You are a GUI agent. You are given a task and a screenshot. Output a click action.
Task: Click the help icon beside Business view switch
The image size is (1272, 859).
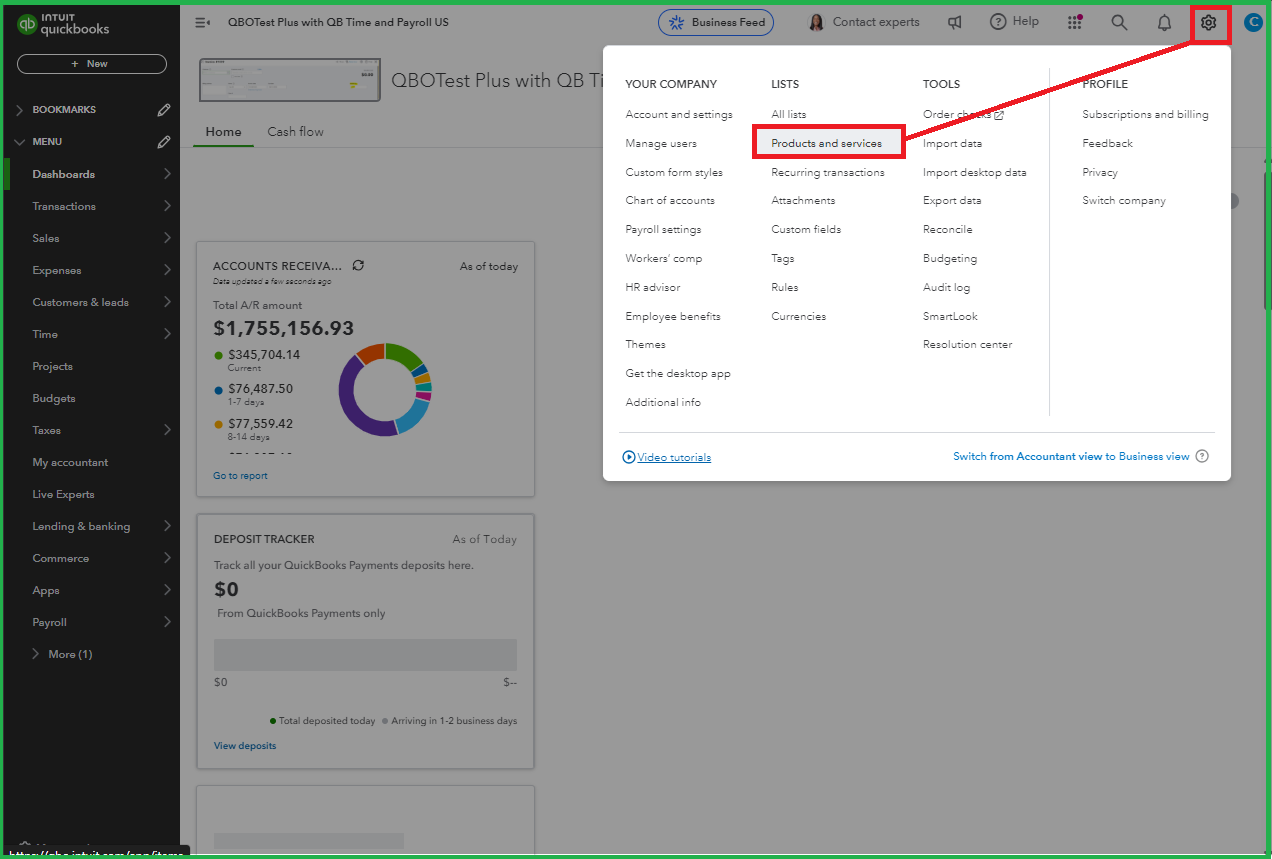click(1202, 457)
